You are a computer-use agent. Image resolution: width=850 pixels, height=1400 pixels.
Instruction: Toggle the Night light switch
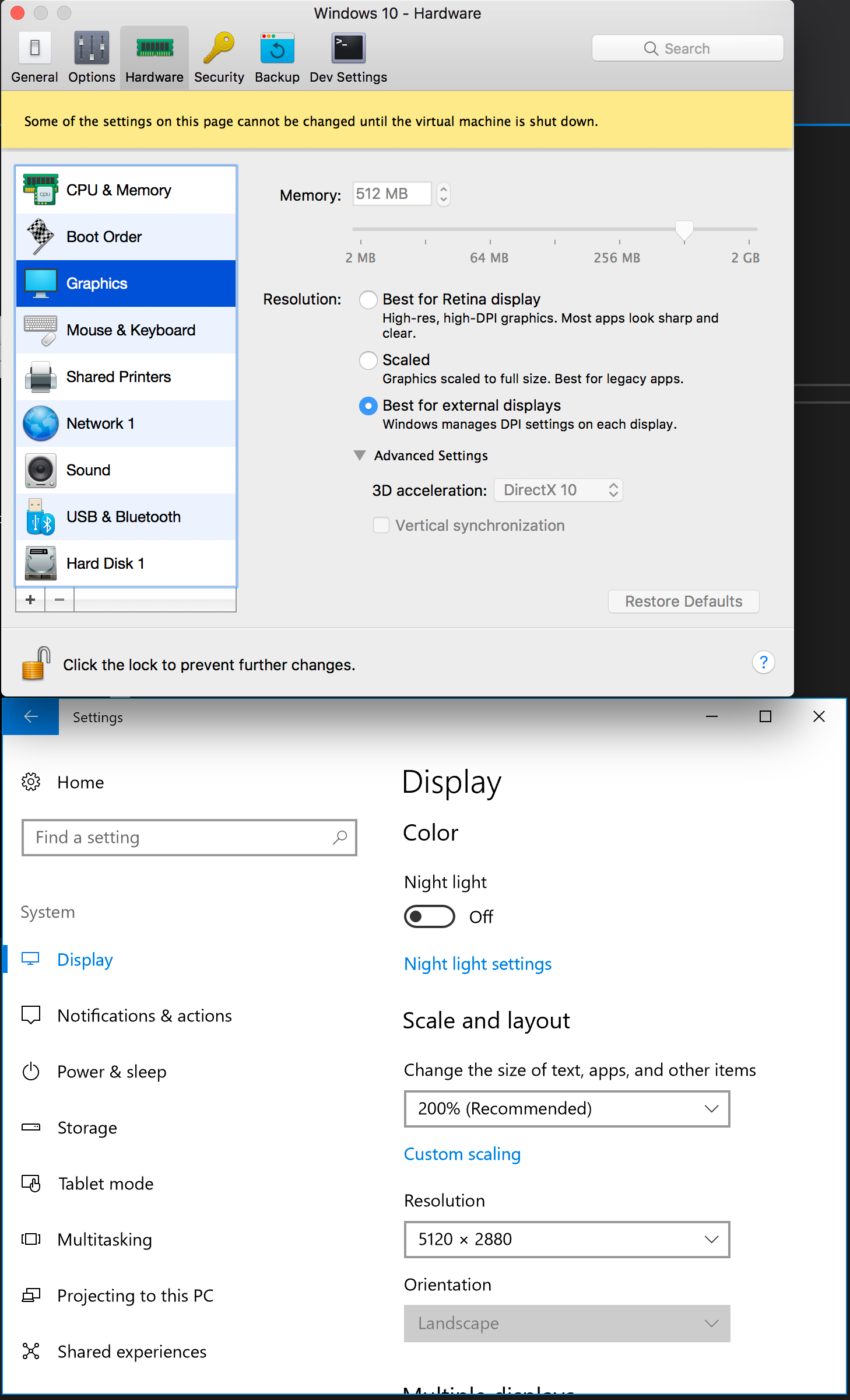point(430,916)
